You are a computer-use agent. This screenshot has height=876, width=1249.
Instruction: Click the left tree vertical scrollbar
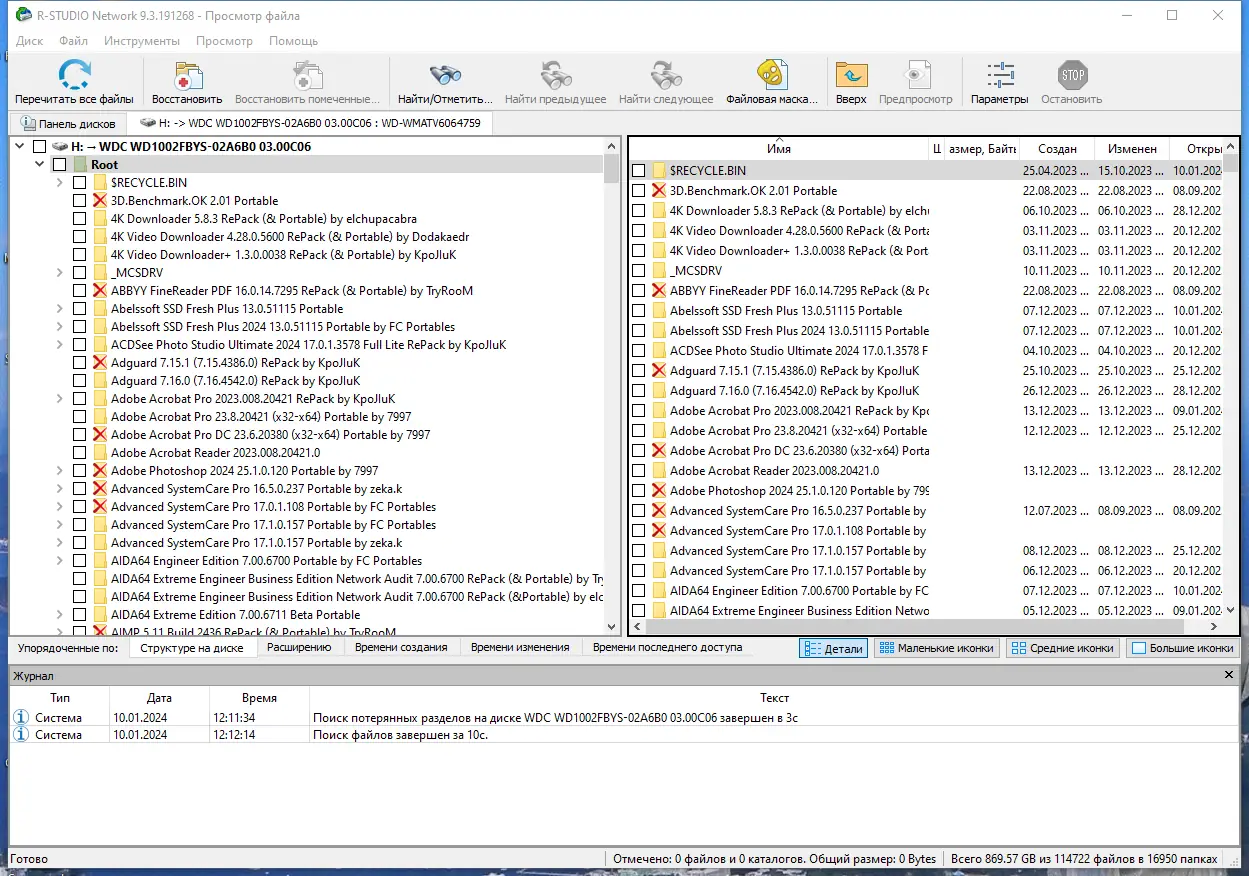(x=611, y=386)
